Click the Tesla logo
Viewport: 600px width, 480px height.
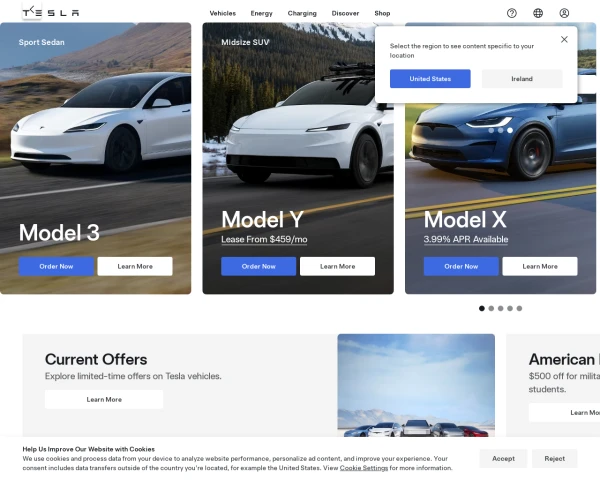[x=51, y=13]
